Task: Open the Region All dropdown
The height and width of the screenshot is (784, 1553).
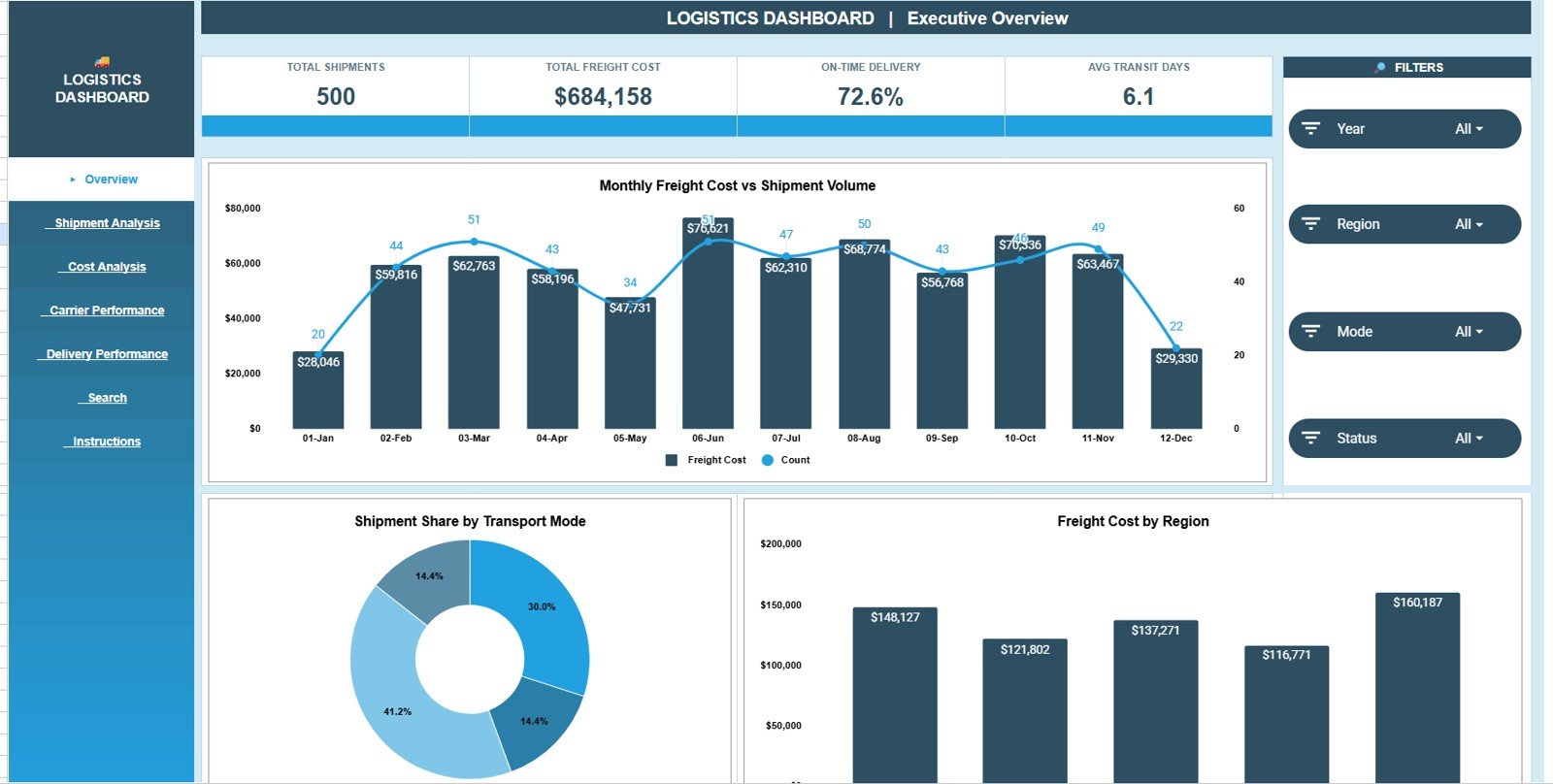Action: 1469,224
